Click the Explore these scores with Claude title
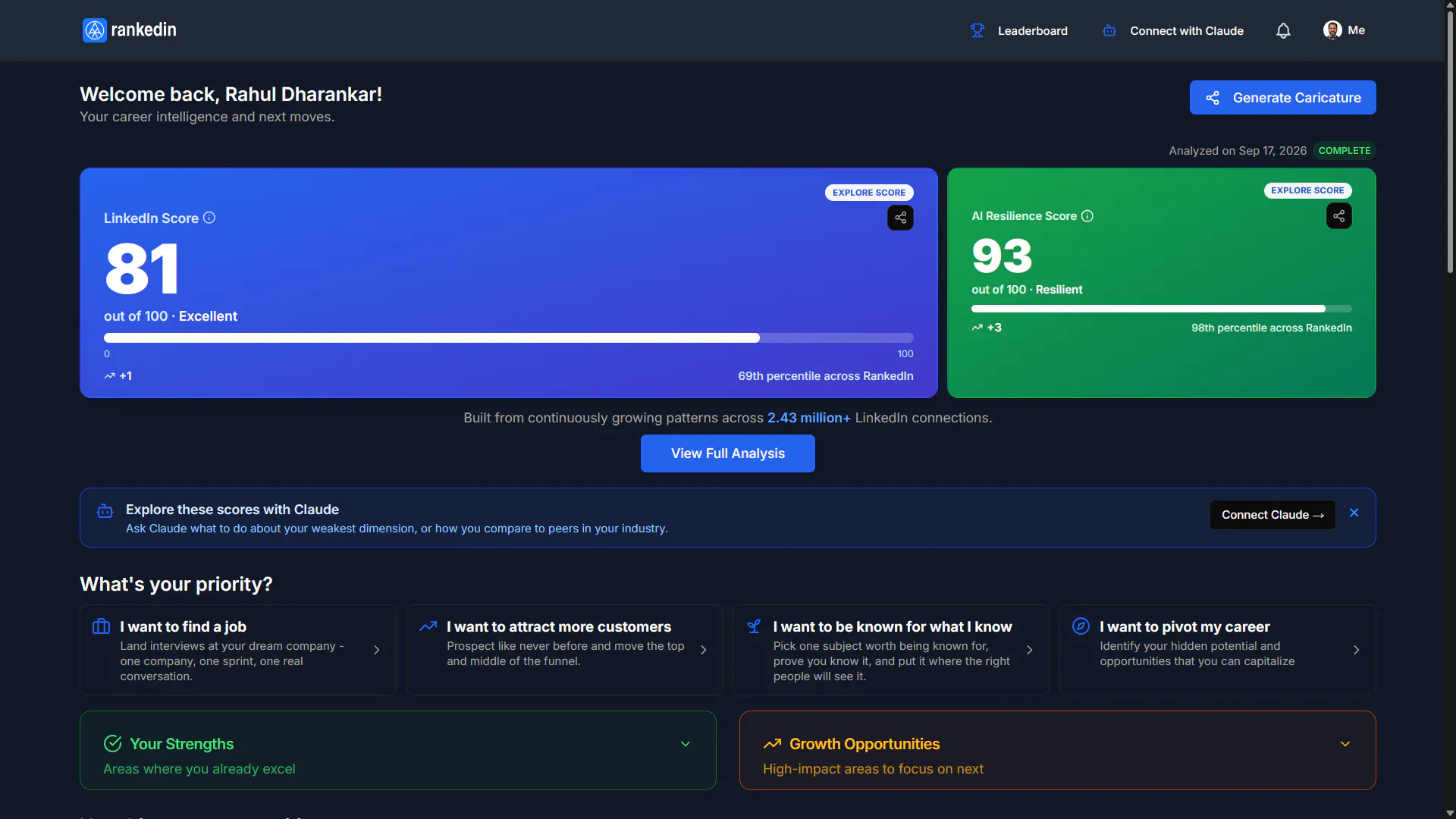 (x=232, y=510)
